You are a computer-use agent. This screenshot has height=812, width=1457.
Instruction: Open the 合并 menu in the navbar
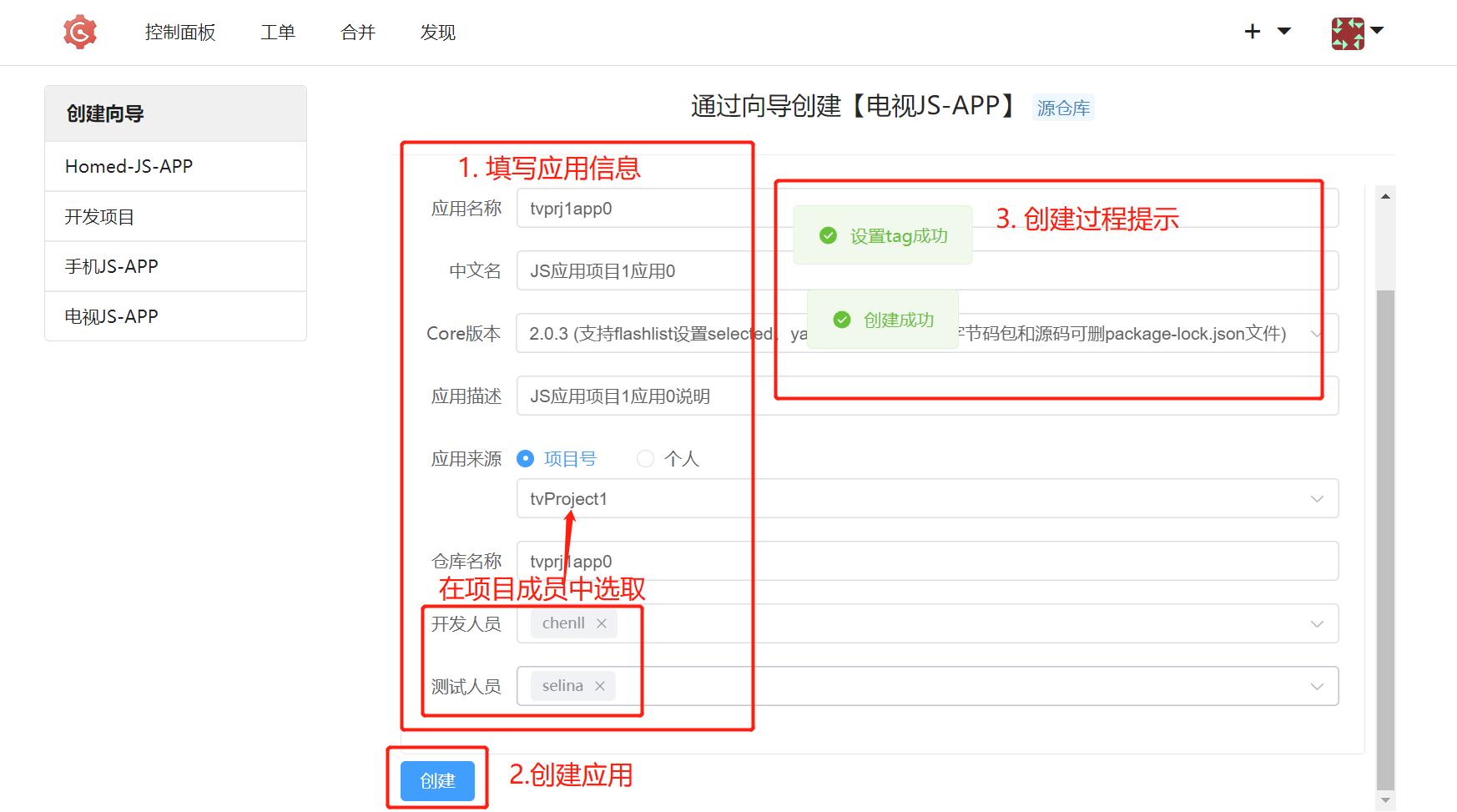tap(357, 32)
